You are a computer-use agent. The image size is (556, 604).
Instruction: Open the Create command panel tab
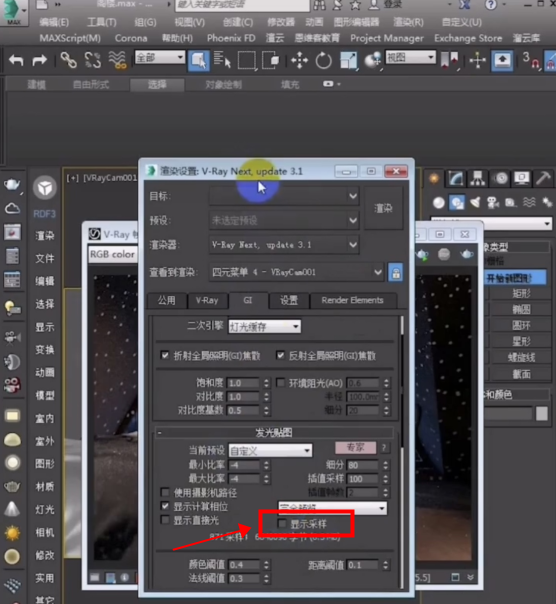point(434,178)
